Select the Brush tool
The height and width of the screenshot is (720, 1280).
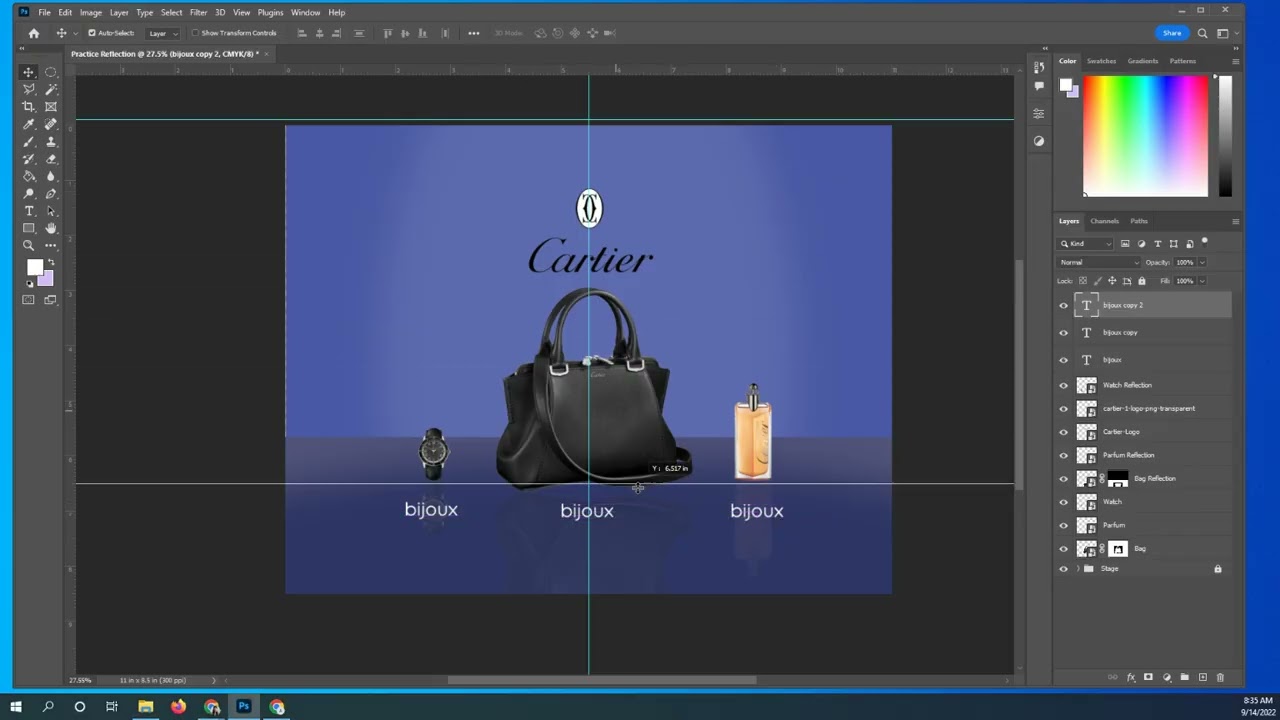[x=28, y=142]
